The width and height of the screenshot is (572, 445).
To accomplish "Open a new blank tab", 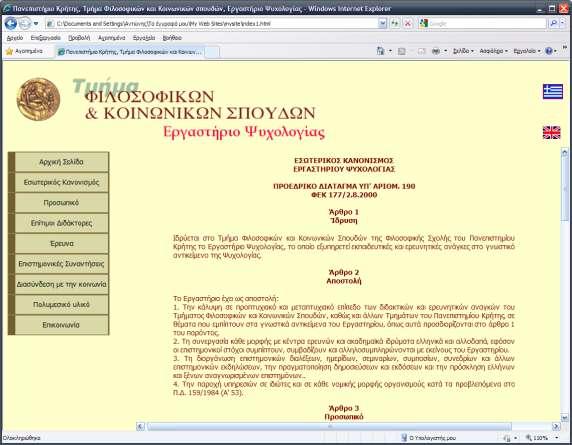I will coord(212,52).
